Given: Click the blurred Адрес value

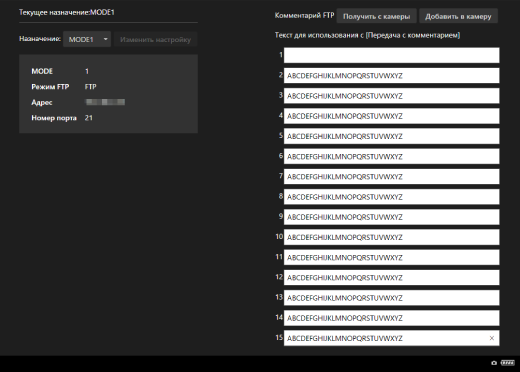Looking at the screenshot, I should point(105,102).
